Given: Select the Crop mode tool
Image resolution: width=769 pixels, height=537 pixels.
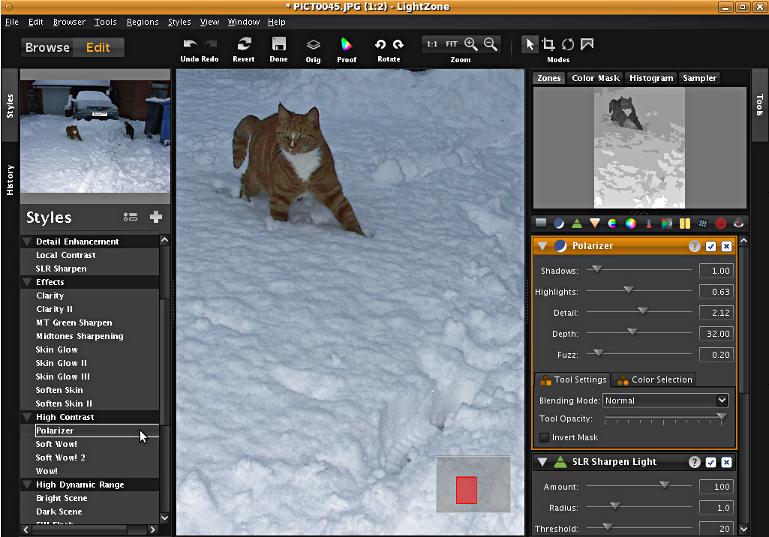Looking at the screenshot, I should tap(549, 44).
